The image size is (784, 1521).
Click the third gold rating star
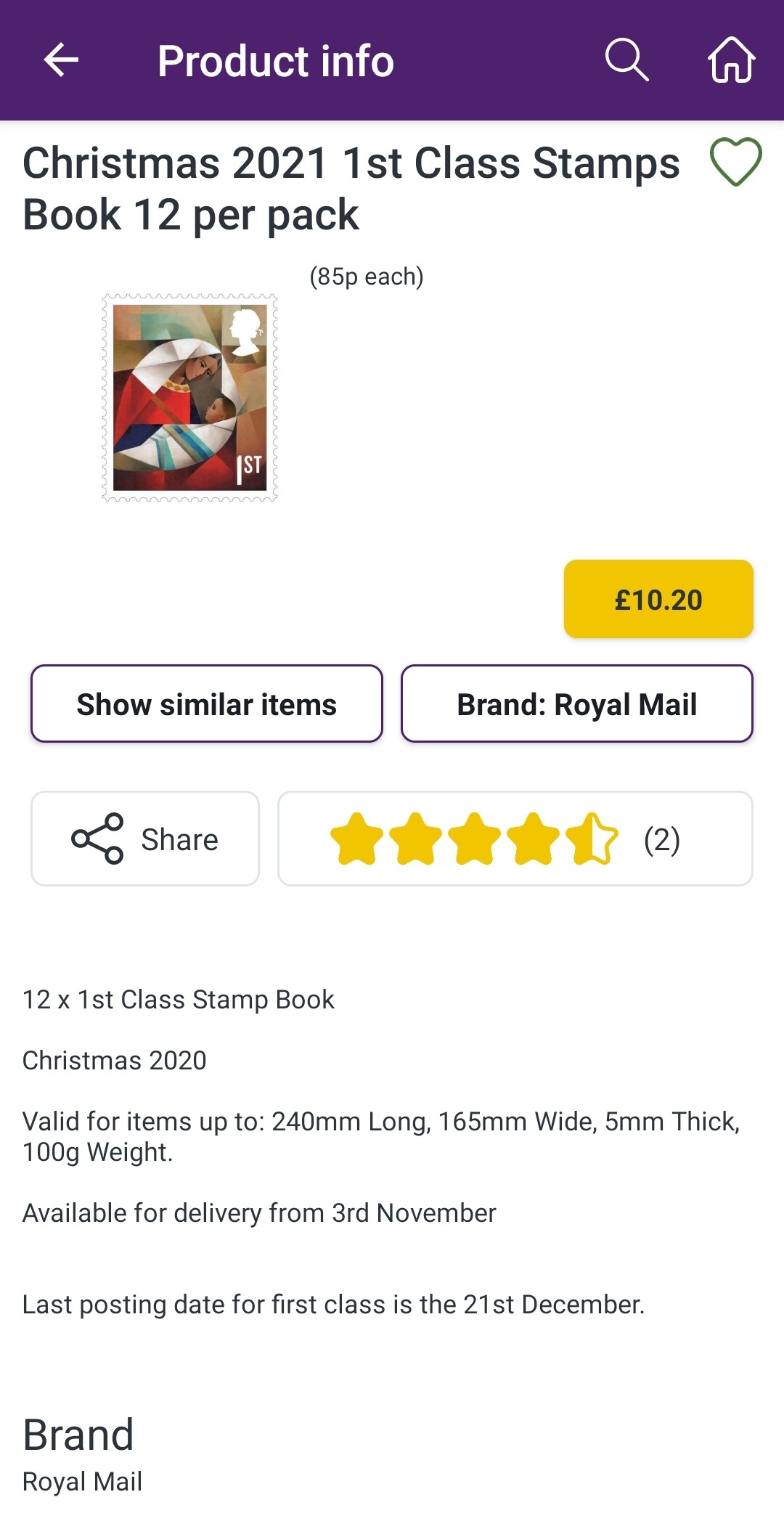tap(474, 839)
